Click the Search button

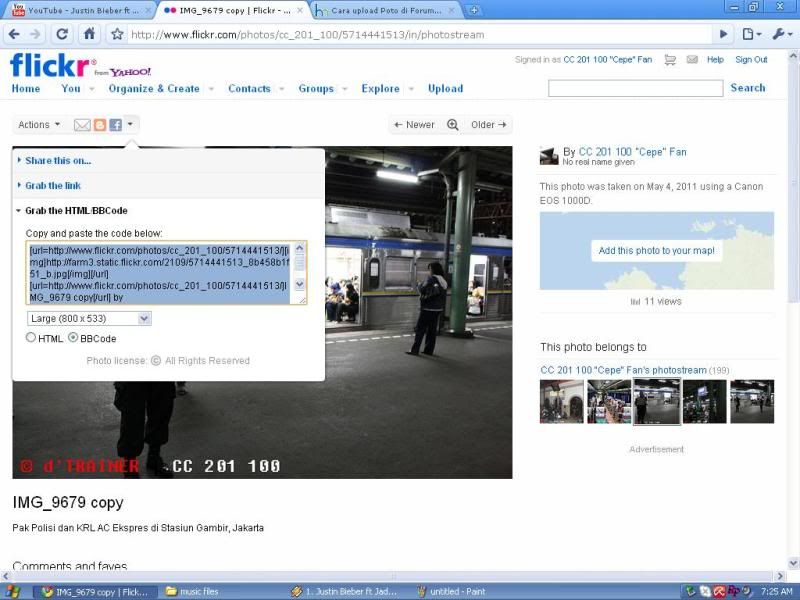pyautogui.click(x=747, y=88)
